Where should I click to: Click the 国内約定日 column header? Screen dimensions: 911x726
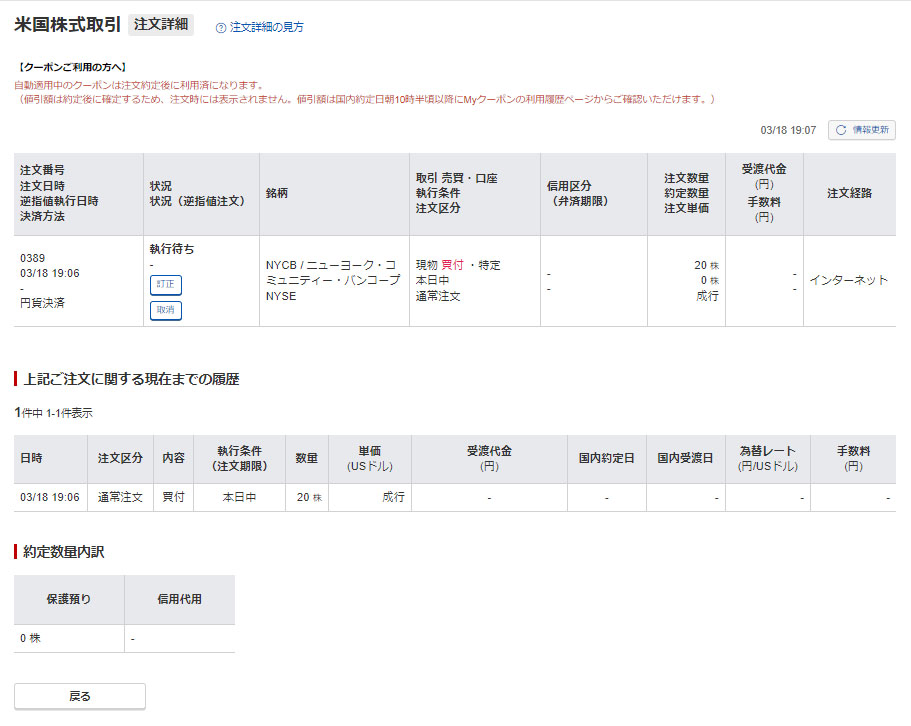(x=606, y=458)
